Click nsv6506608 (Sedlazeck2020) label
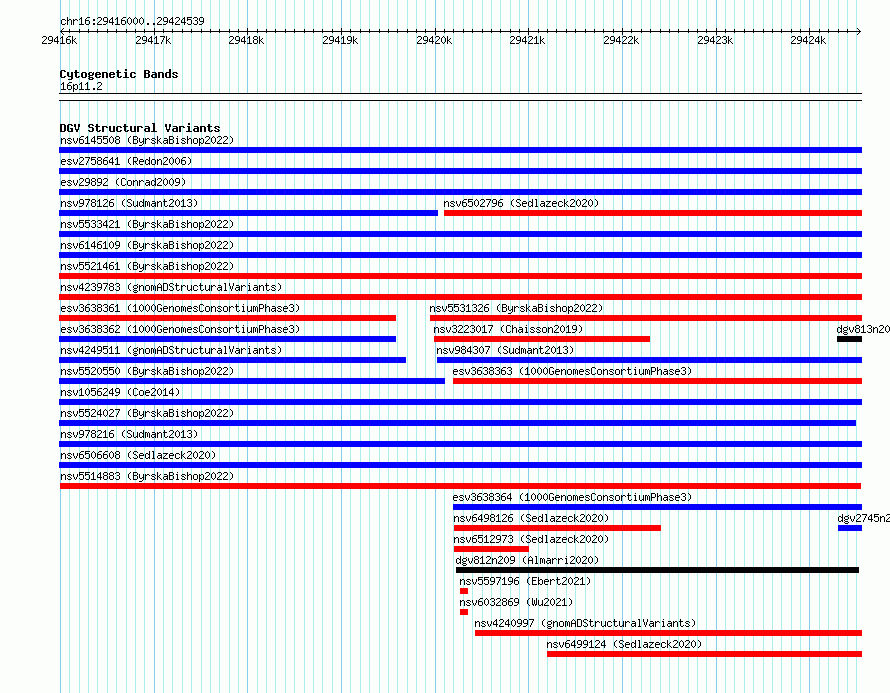The image size is (890, 693). pos(138,455)
